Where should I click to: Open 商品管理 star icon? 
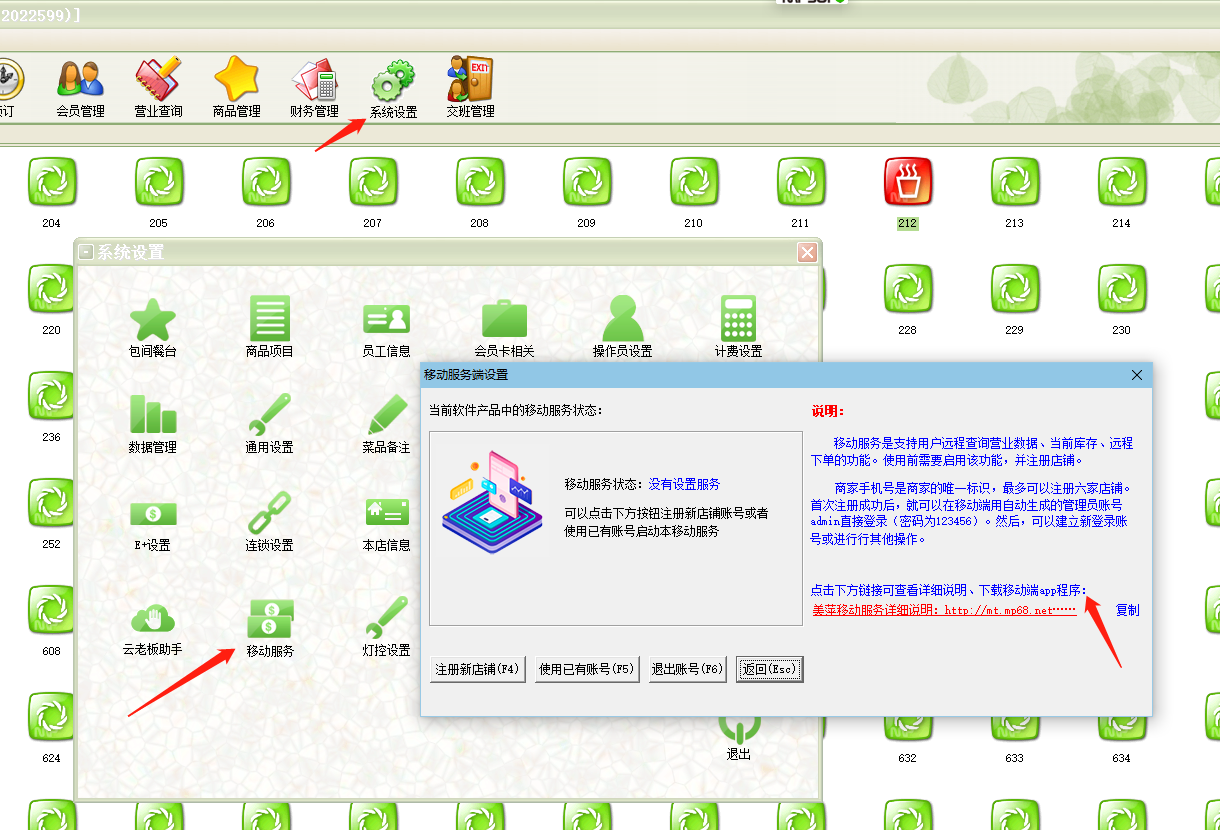[x=236, y=80]
